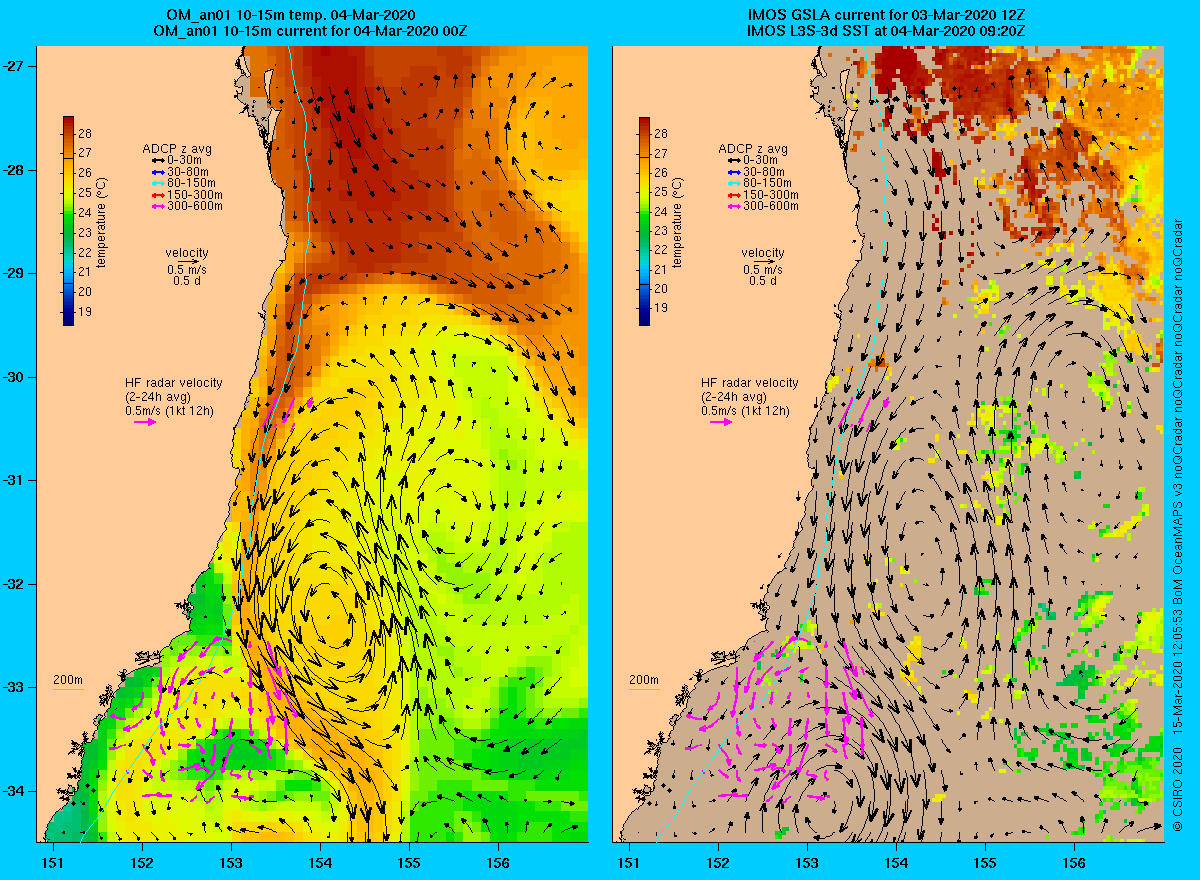The width and height of the screenshot is (1200, 880).
Task: Click the 'ADCP z avg' legend heading in left map
Action: pos(177,149)
